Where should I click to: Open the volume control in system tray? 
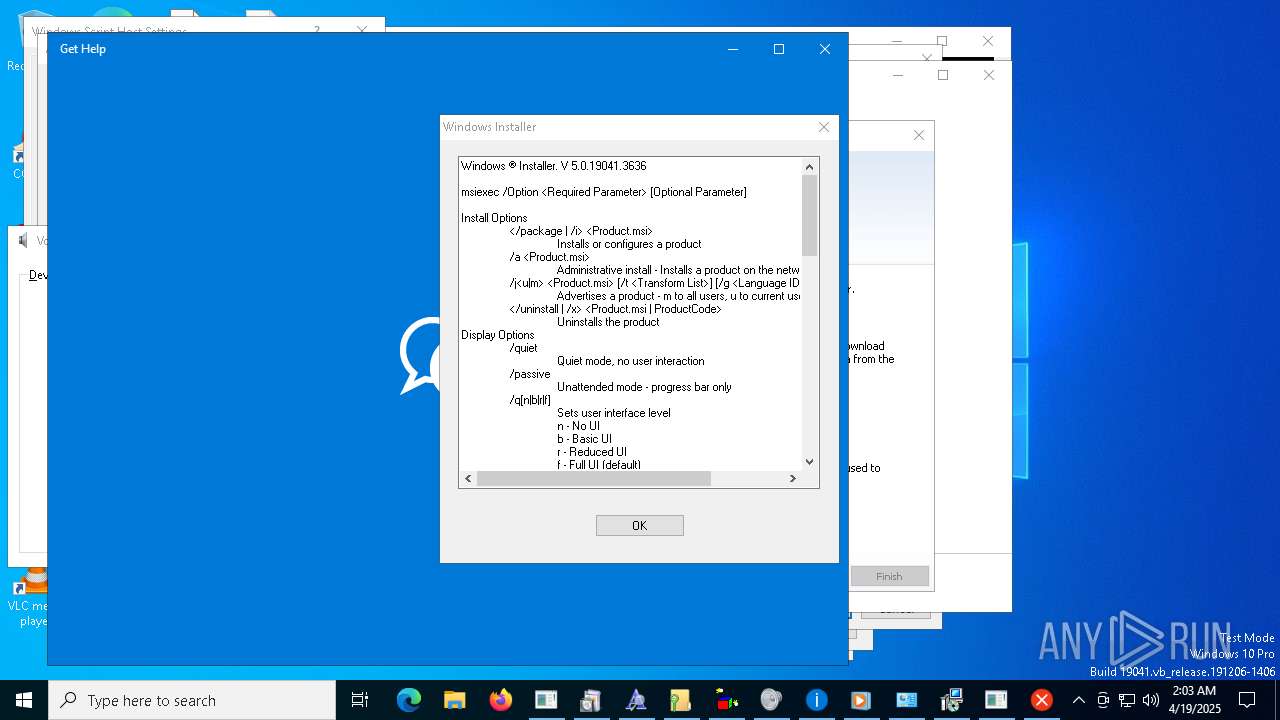coord(1151,700)
